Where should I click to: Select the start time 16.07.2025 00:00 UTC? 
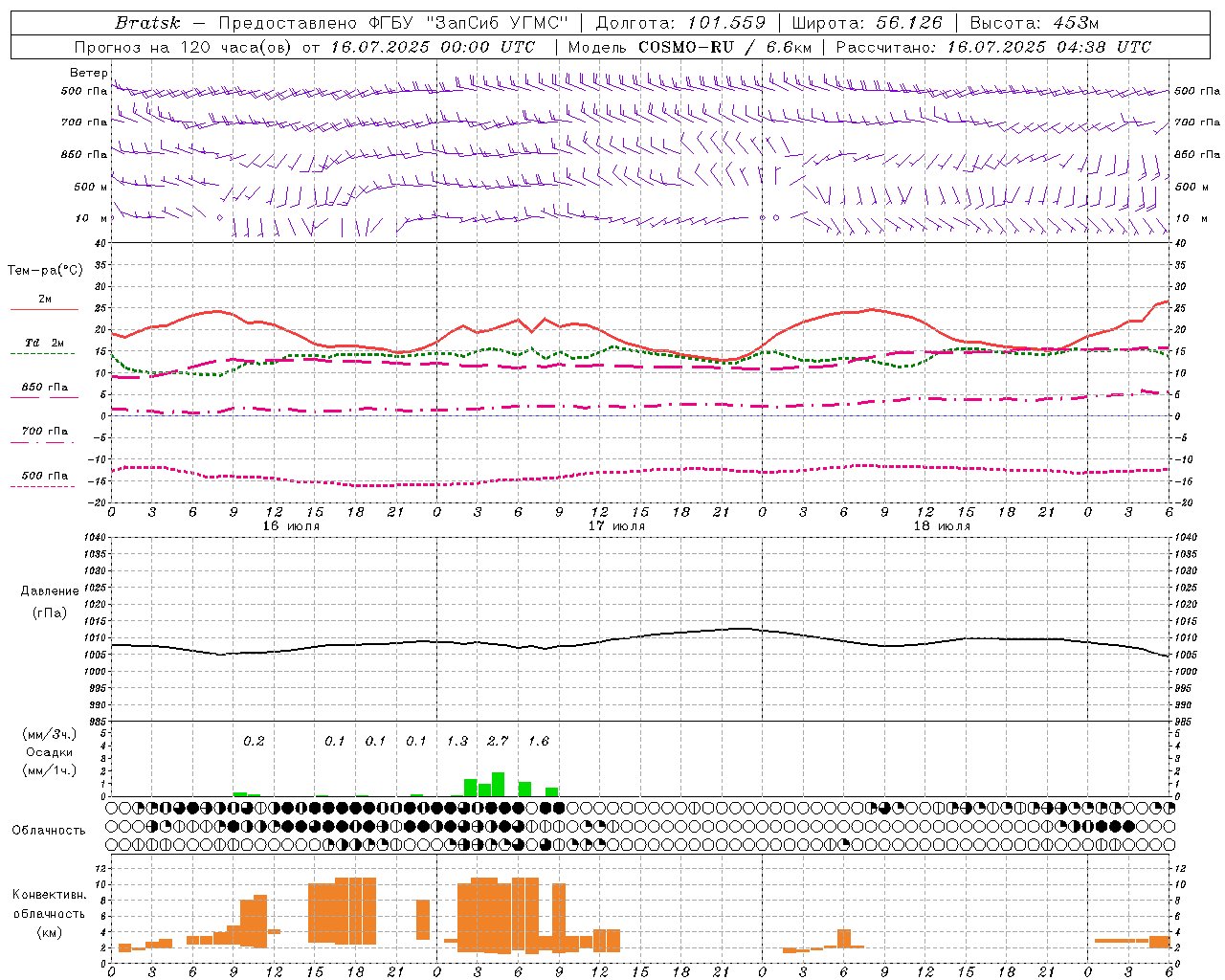pyautogui.click(x=434, y=47)
